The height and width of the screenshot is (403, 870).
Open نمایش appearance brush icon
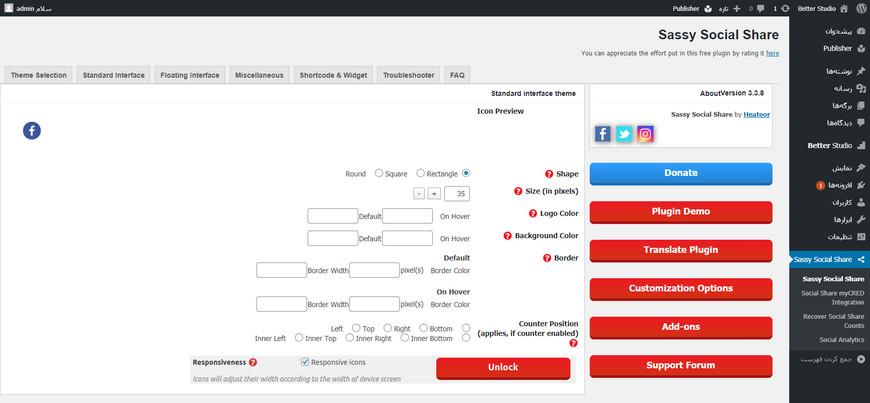pos(861,168)
